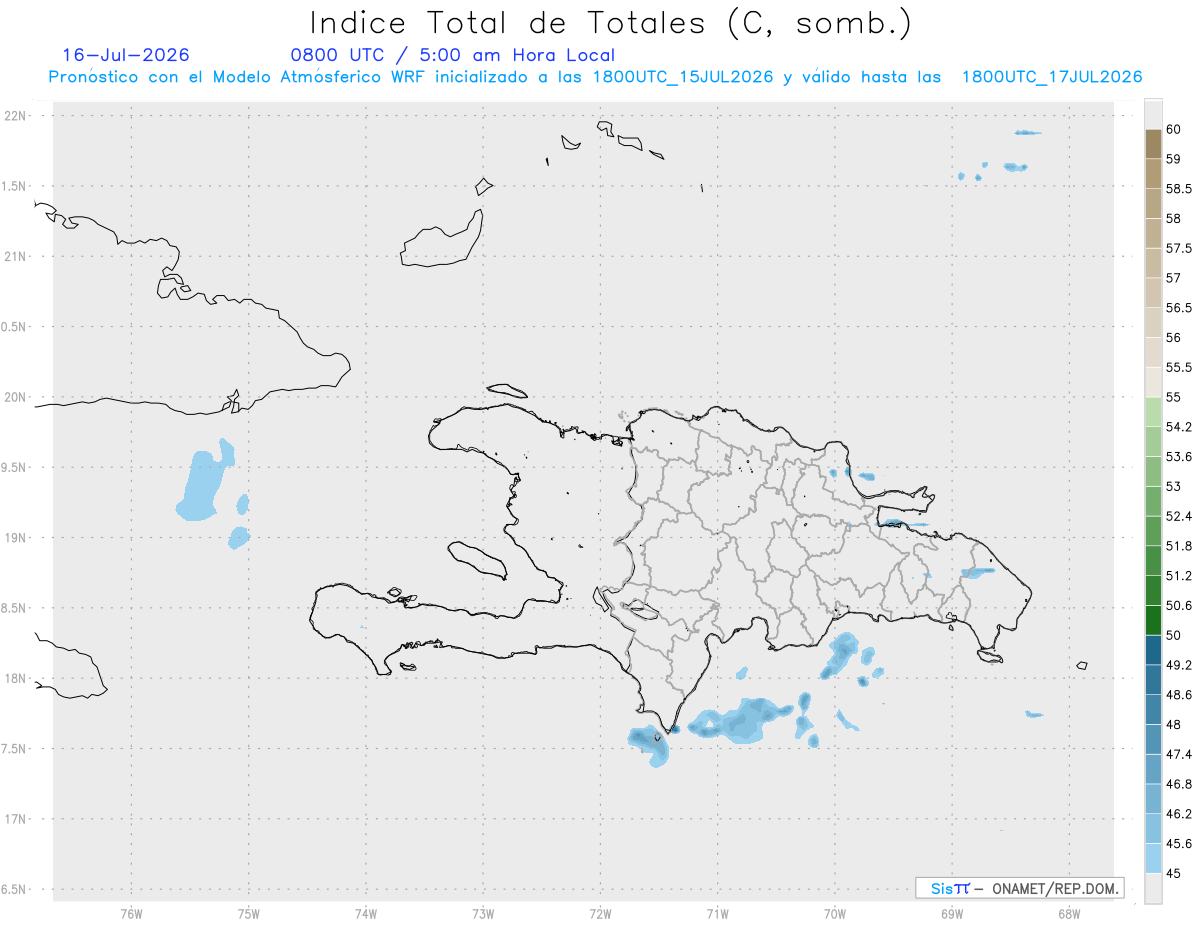Click the legend value "49.2"
This screenshot has height=927, width=1200.
(1179, 665)
